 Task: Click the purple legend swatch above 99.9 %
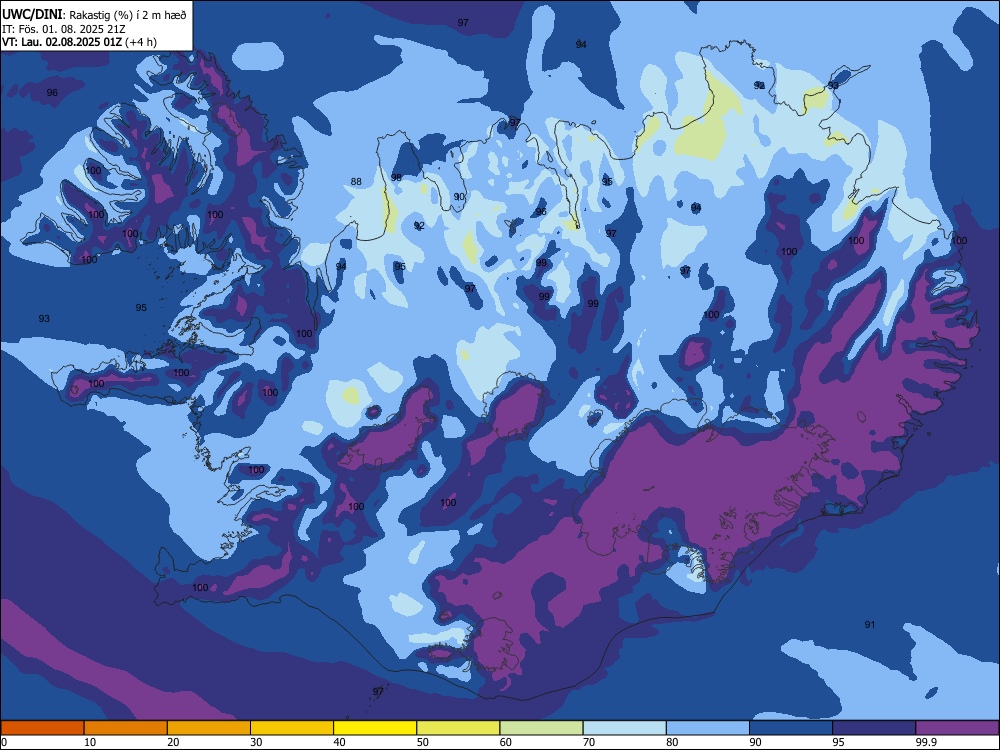coord(957,728)
